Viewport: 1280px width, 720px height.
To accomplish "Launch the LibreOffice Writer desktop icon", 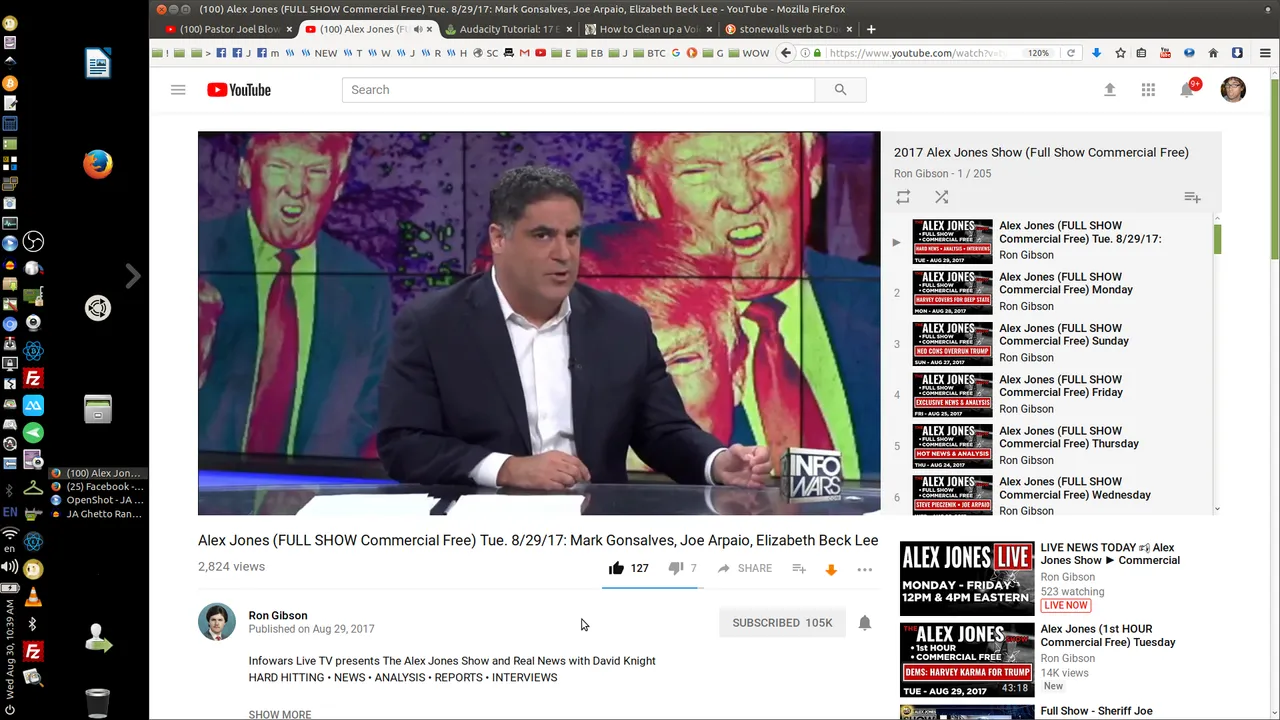I will tap(98, 64).
